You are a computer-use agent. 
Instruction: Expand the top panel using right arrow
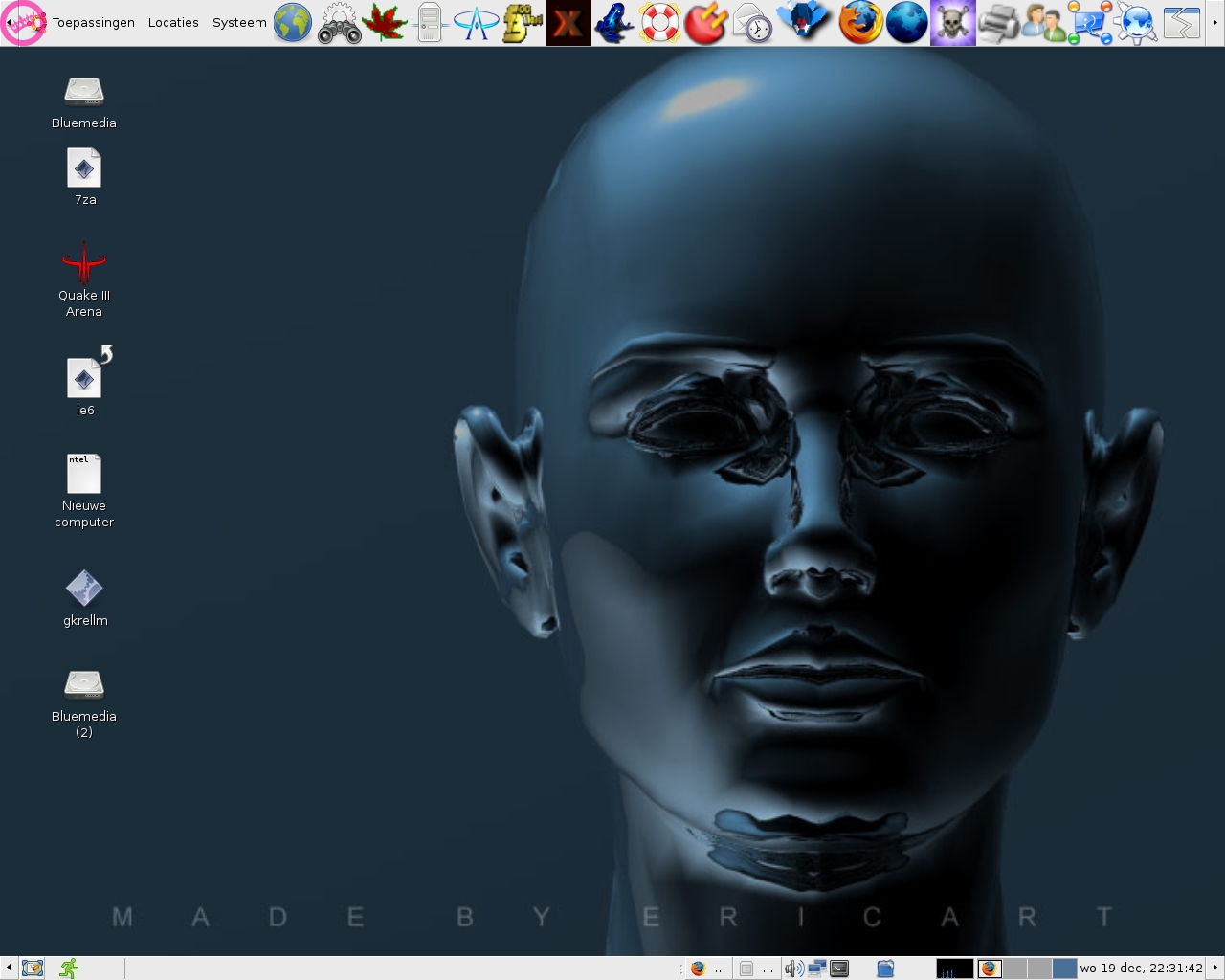(1215, 23)
